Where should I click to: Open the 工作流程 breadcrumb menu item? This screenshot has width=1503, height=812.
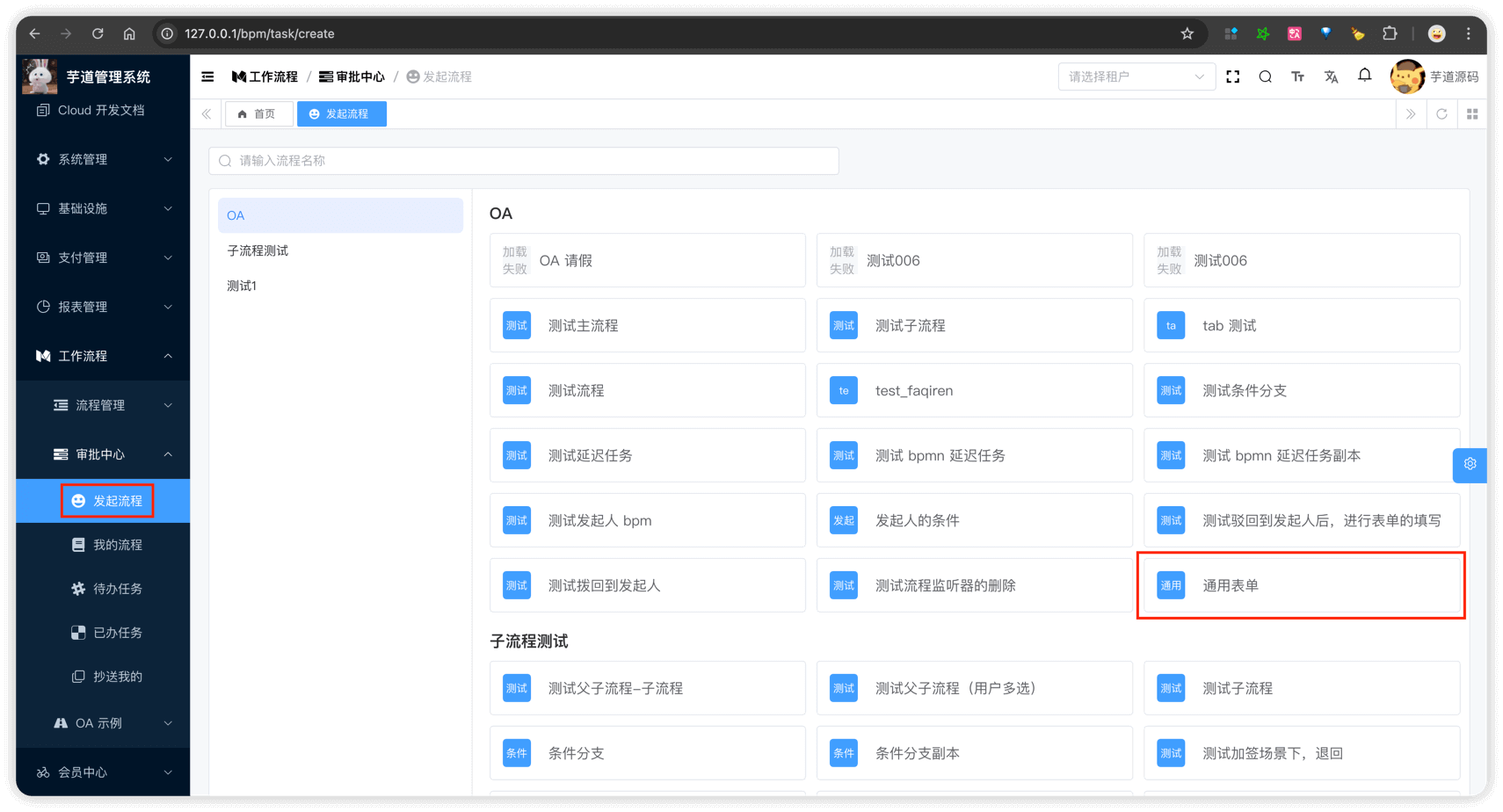pos(265,76)
